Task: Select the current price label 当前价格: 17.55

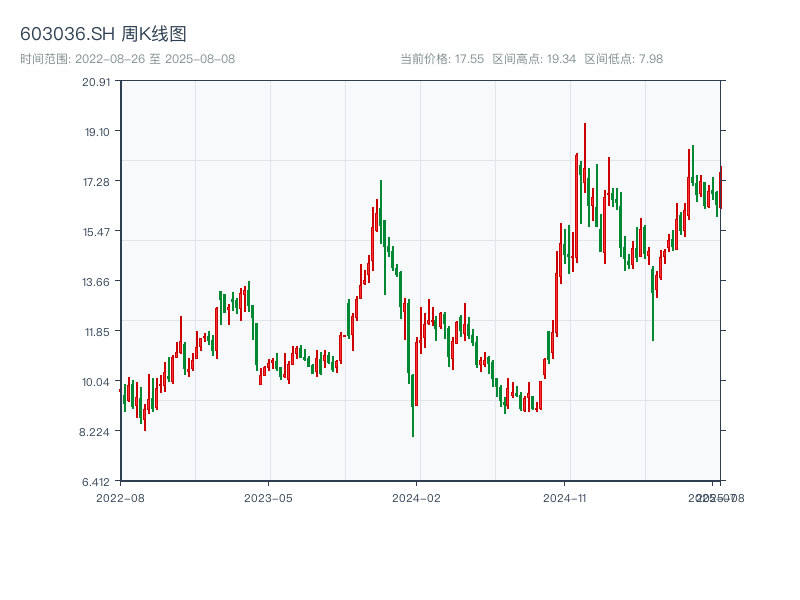Action: [442, 59]
